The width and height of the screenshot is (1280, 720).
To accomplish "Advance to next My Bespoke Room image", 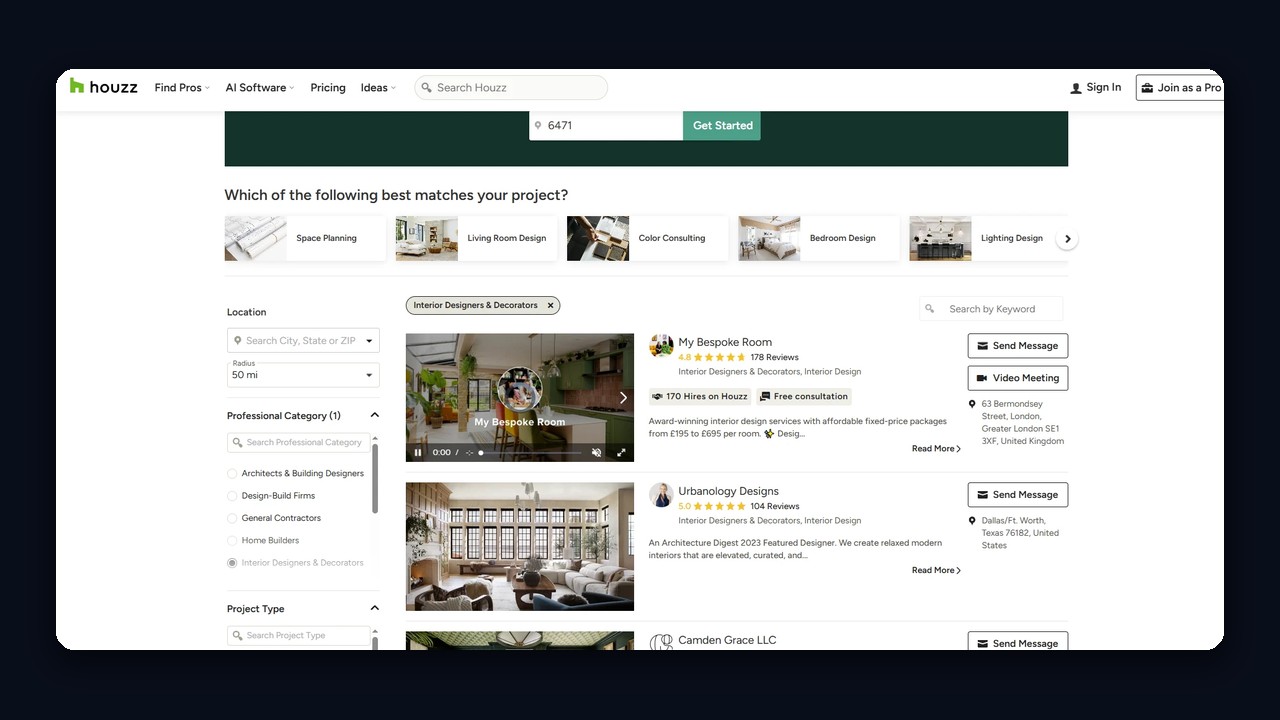I will click(x=623, y=397).
